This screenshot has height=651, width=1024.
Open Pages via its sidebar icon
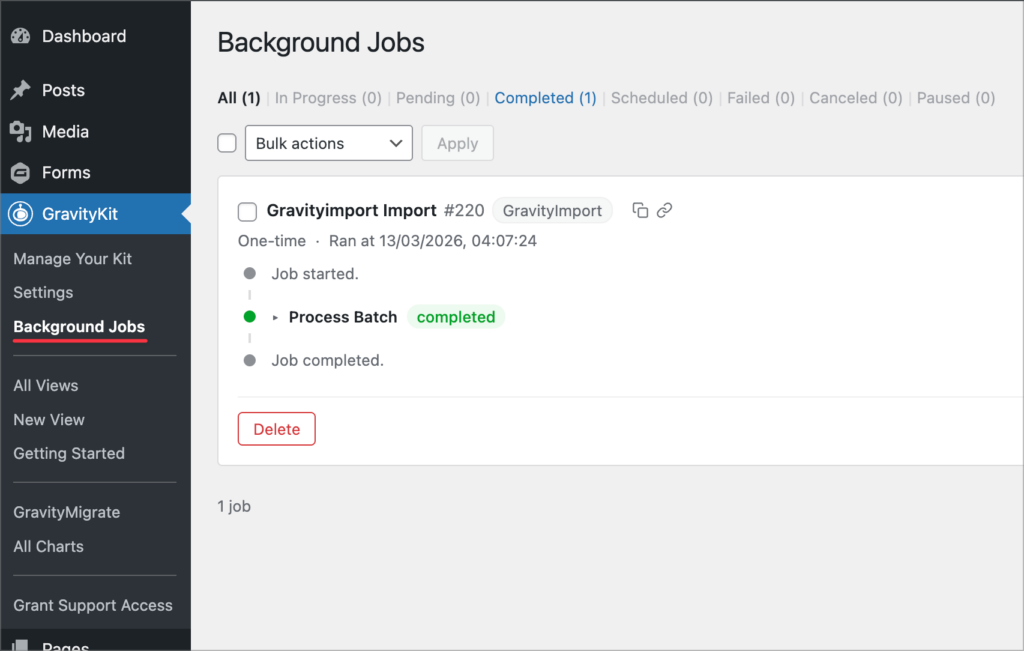(x=21, y=645)
